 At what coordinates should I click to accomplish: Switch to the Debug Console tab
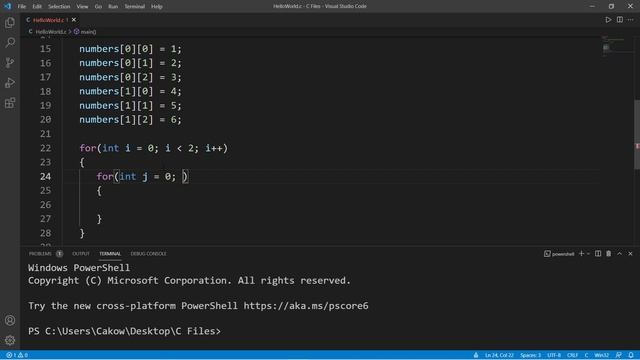pos(148,253)
